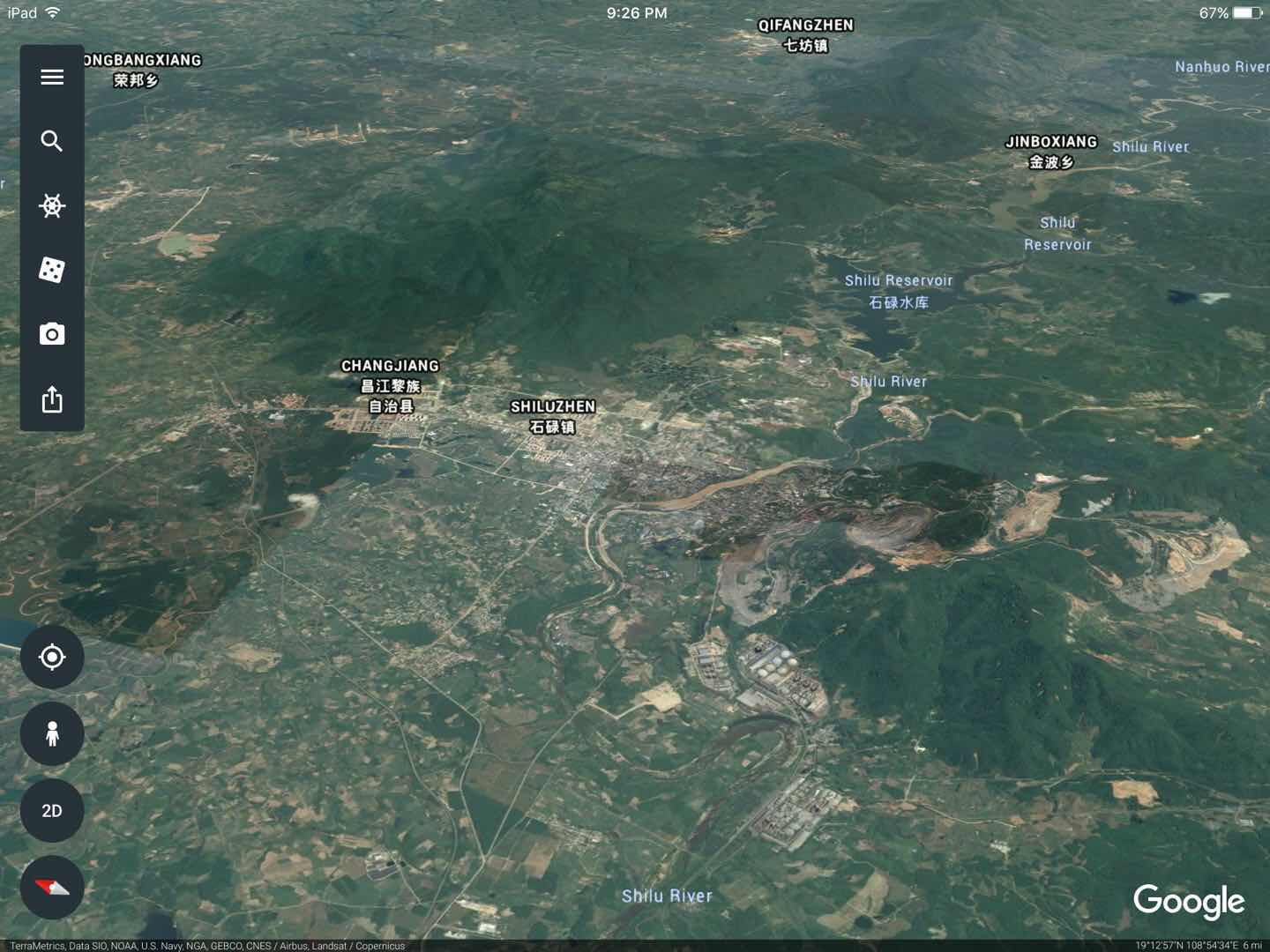Reset orientation with the compass
The image size is (1270, 952).
[52, 887]
